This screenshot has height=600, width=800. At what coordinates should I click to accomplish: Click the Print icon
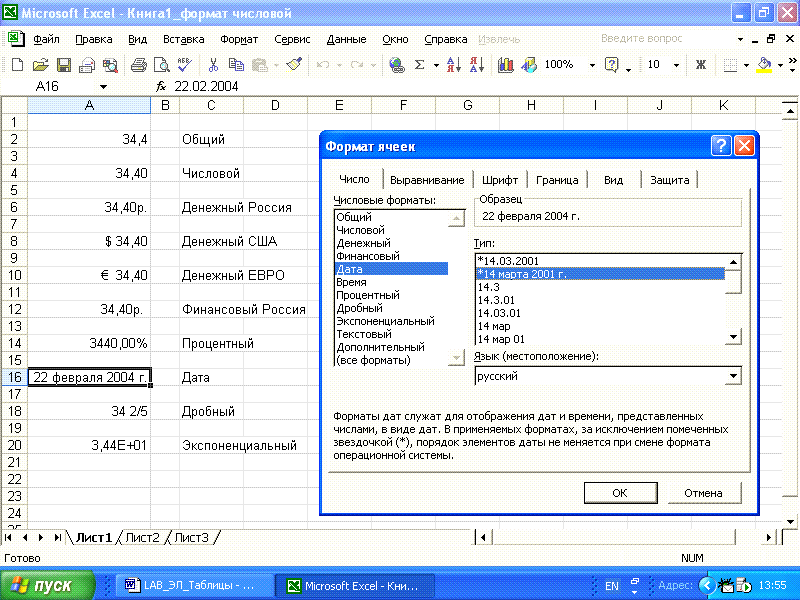(138, 65)
